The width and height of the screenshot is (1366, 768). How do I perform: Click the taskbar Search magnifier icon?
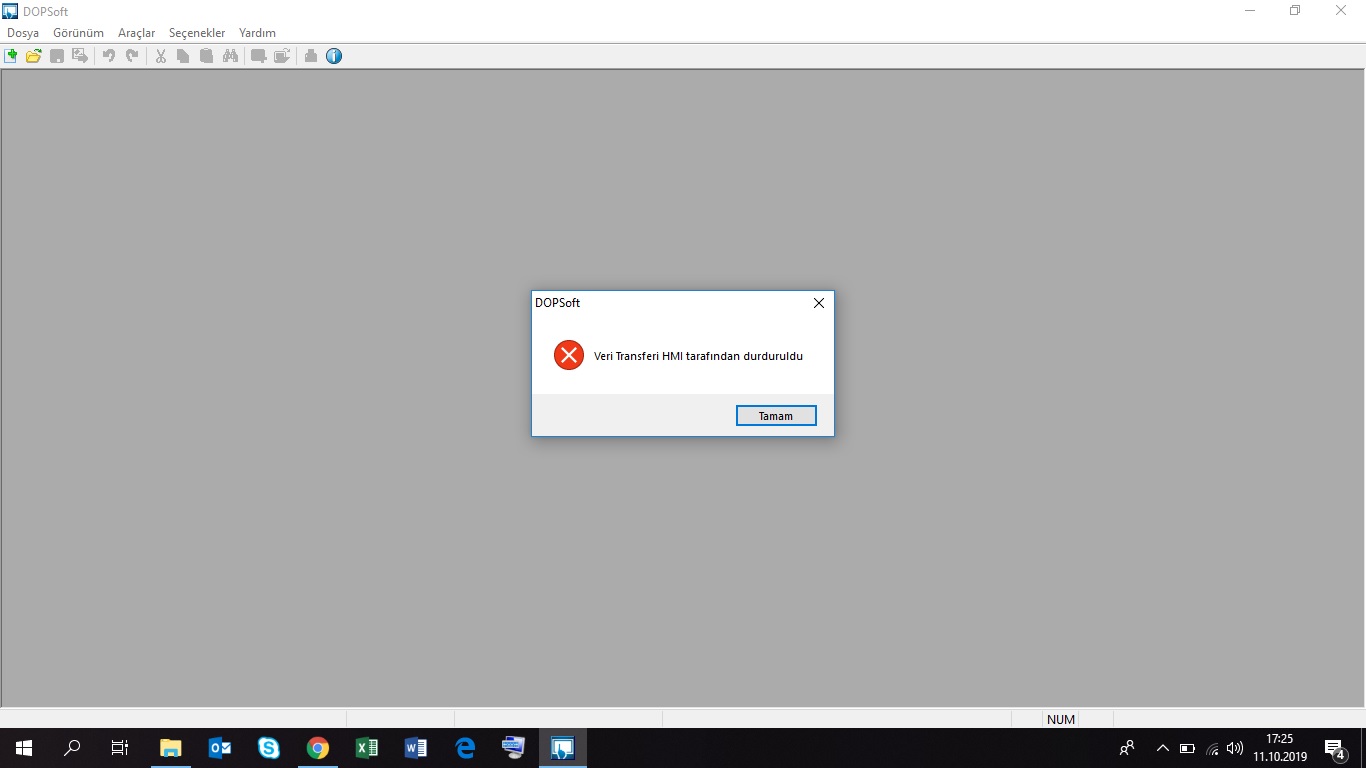pyautogui.click(x=72, y=748)
